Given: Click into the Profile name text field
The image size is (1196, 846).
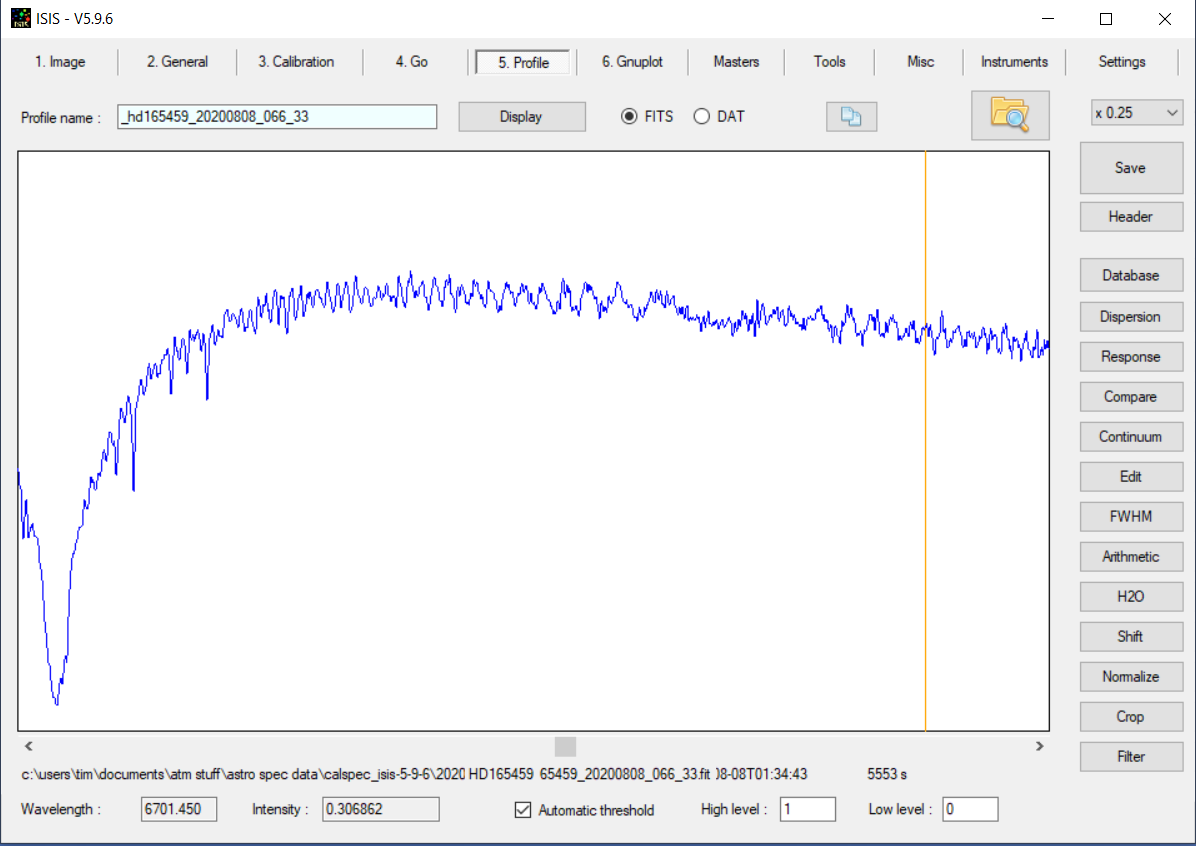Looking at the screenshot, I should coord(277,117).
